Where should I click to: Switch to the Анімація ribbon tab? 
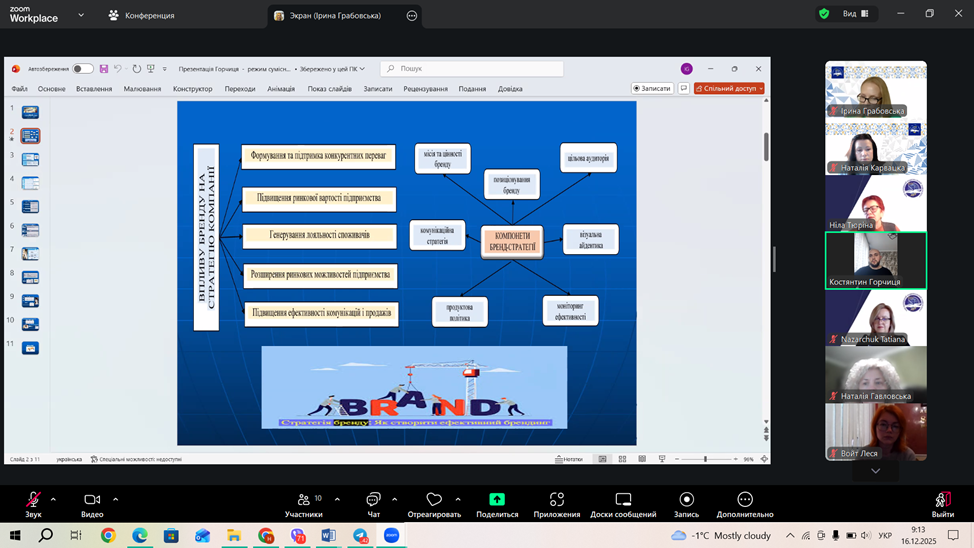click(281, 89)
